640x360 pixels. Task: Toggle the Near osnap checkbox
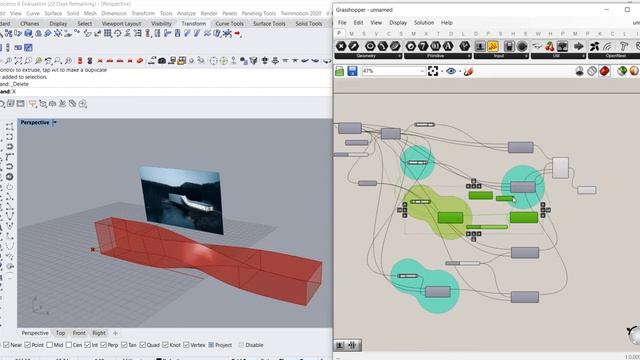pos(6,345)
